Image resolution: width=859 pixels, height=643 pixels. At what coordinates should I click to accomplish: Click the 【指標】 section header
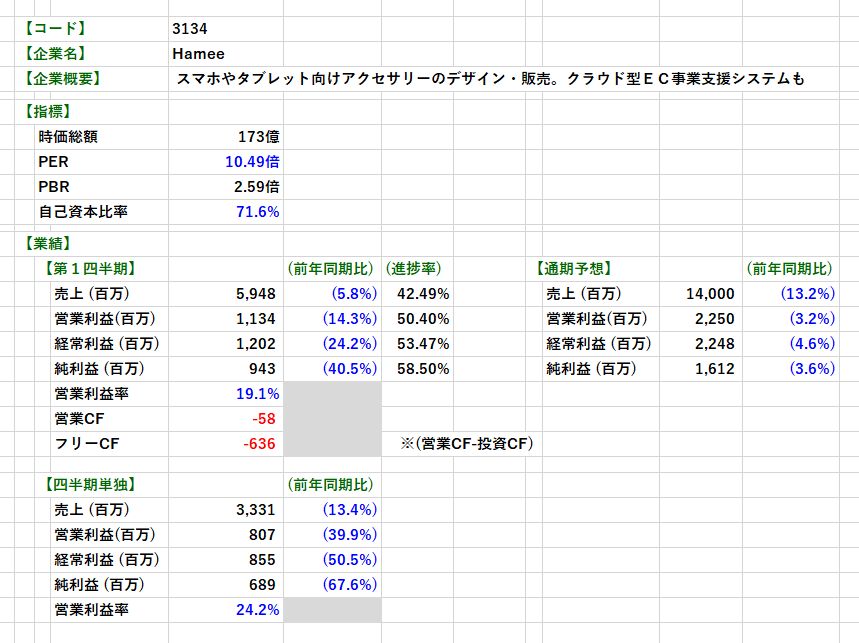click(48, 112)
